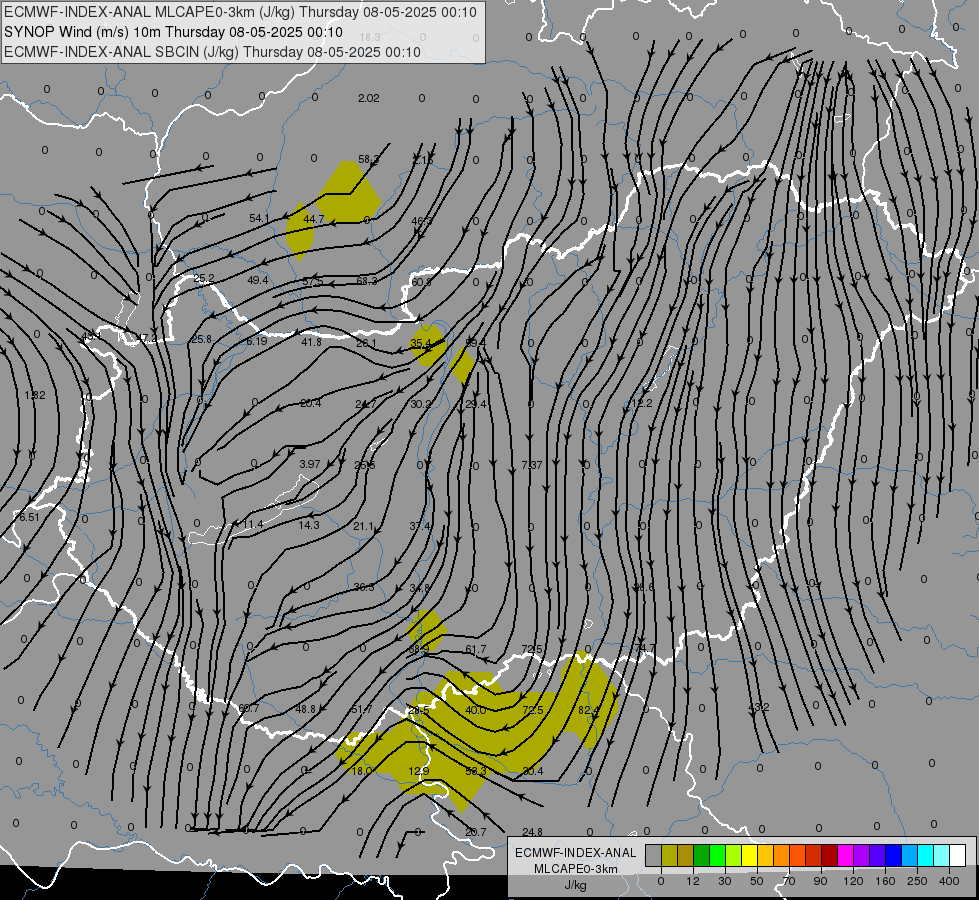Viewport: 979px width, 900px height.
Task: Click the map value '41.8'
Action: pos(311,342)
